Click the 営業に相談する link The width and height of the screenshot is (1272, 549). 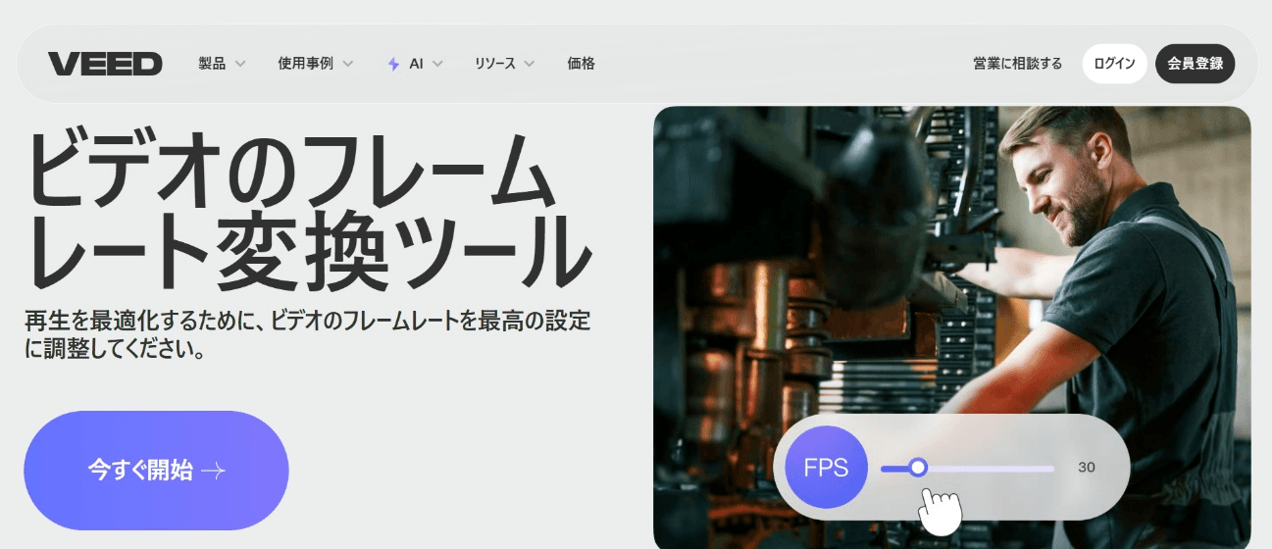point(1017,64)
